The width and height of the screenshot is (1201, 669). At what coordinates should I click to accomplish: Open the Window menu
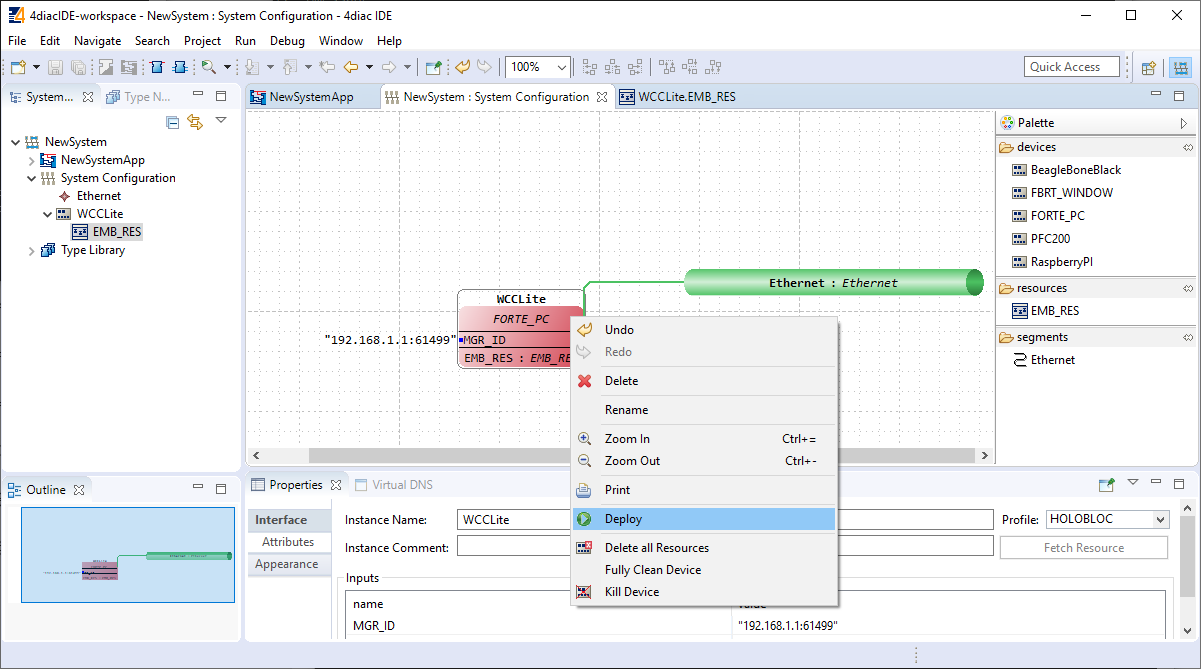click(x=341, y=41)
